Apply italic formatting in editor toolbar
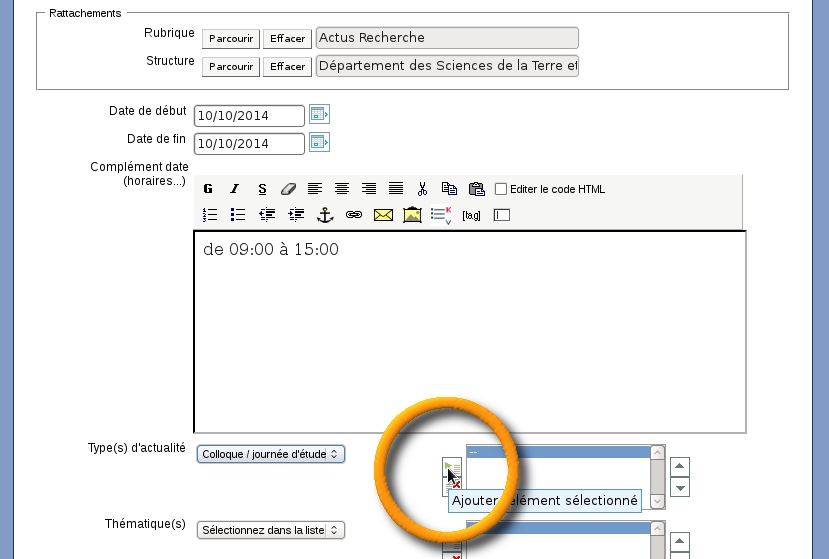829x559 pixels. [x=235, y=189]
